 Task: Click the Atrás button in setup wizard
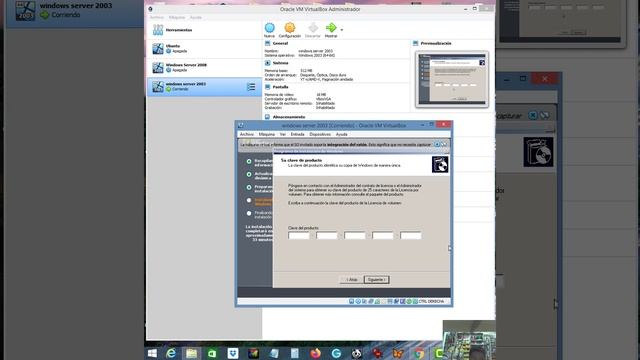[x=351, y=280]
